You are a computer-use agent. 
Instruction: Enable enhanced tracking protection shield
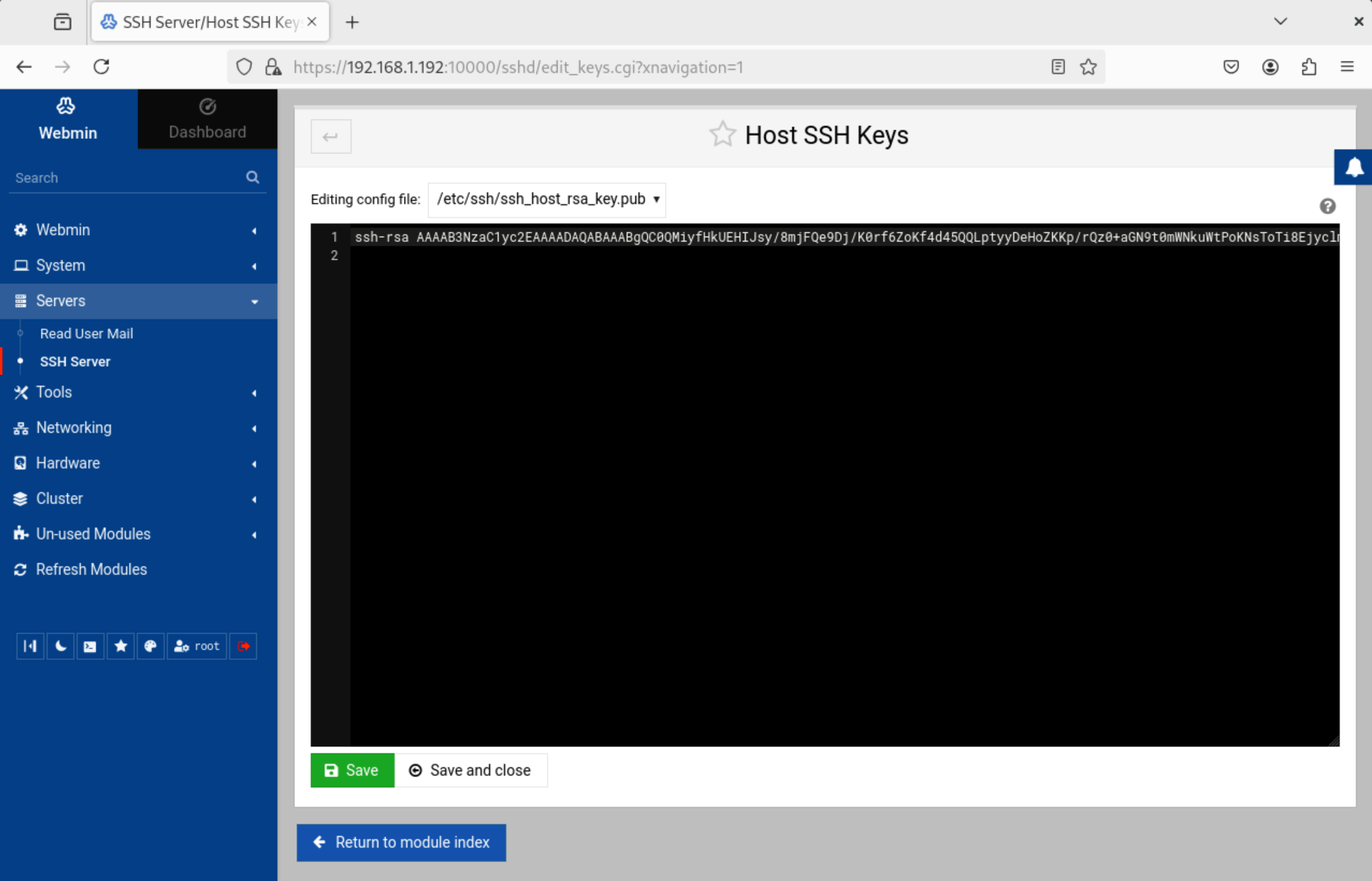pos(243,67)
